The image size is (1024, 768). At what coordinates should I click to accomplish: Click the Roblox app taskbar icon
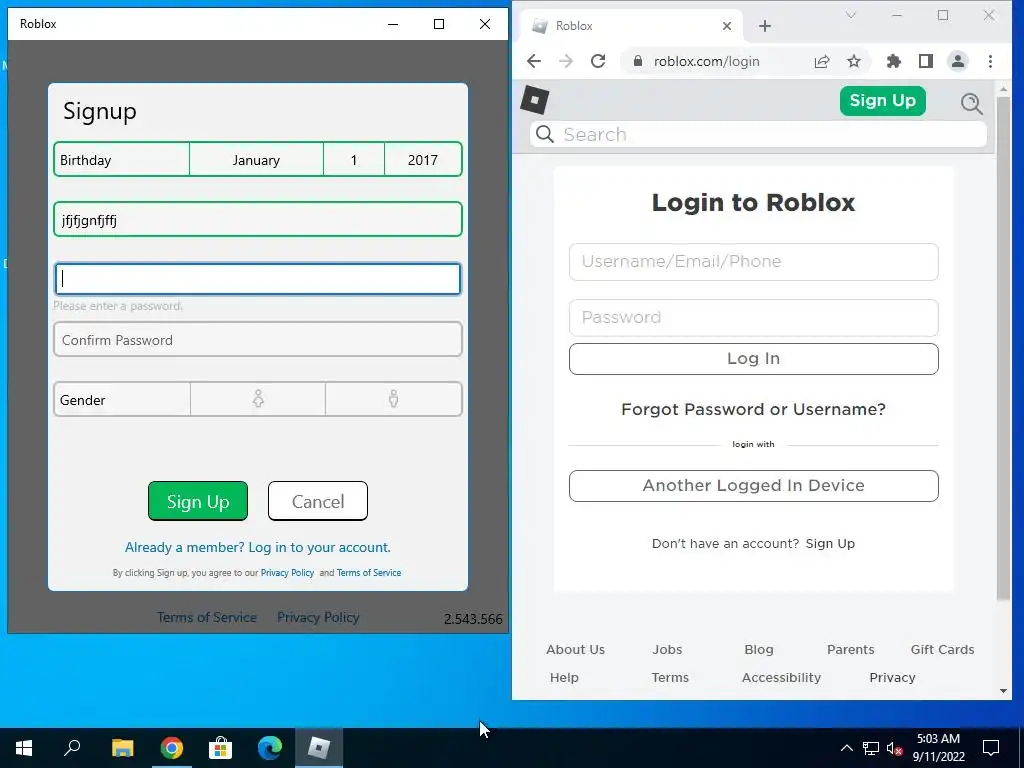tap(318, 748)
